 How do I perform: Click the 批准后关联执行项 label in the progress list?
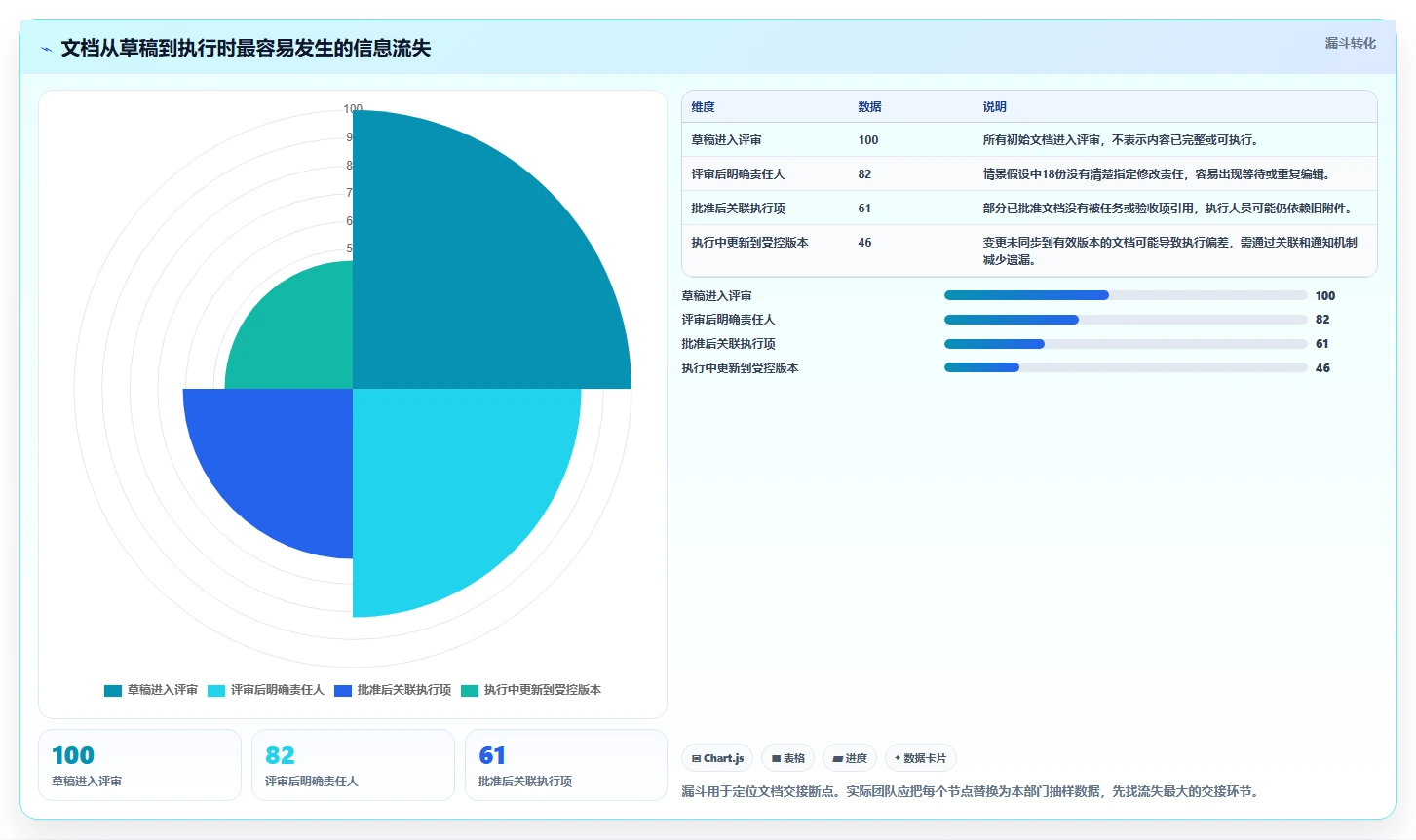[x=728, y=344]
